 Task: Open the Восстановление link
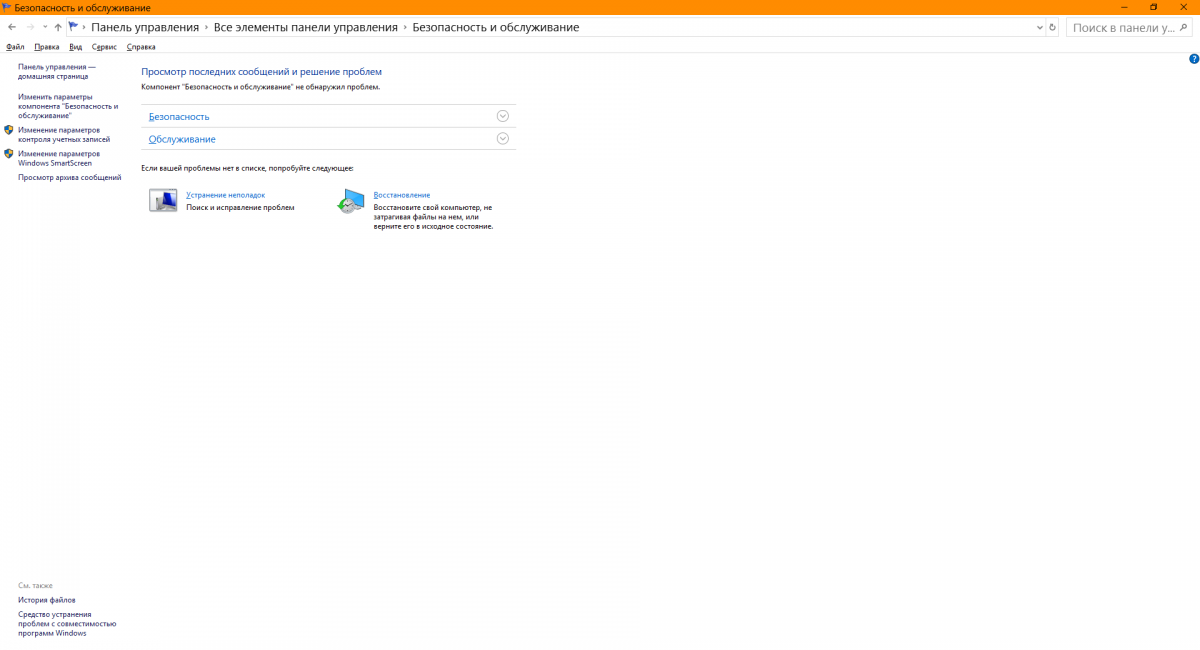[x=402, y=195]
